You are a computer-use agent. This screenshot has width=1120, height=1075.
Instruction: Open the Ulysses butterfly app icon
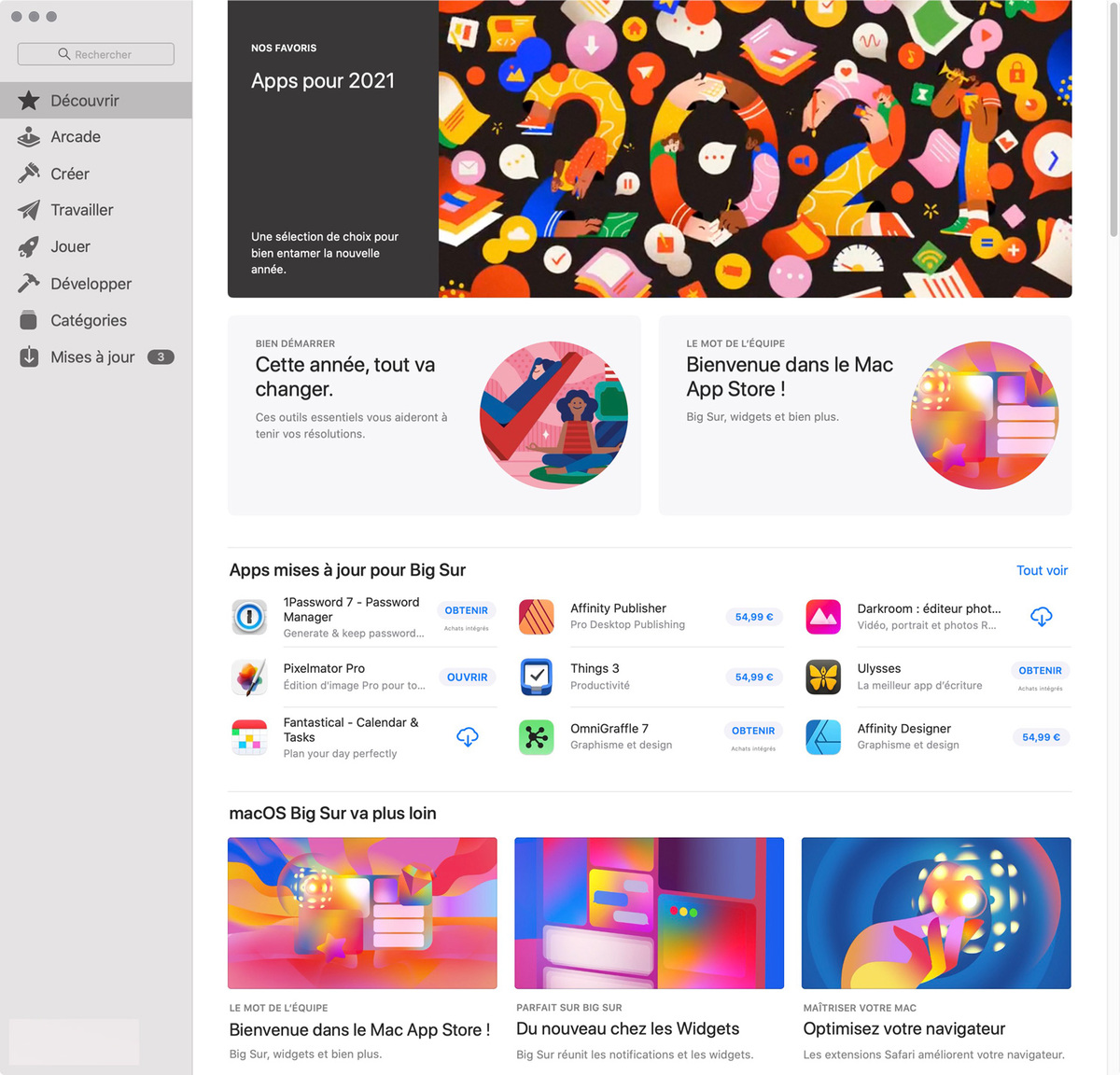[823, 677]
